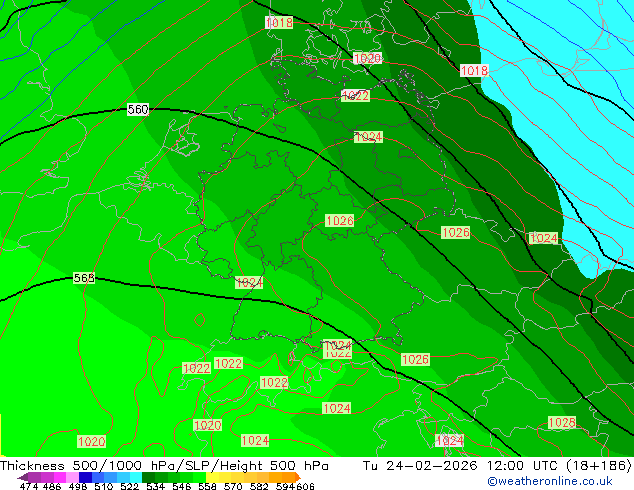Image resolution: width=634 pixels, height=490 pixels.
Task: Pick the light pink legend swatch
Action: 72,477
